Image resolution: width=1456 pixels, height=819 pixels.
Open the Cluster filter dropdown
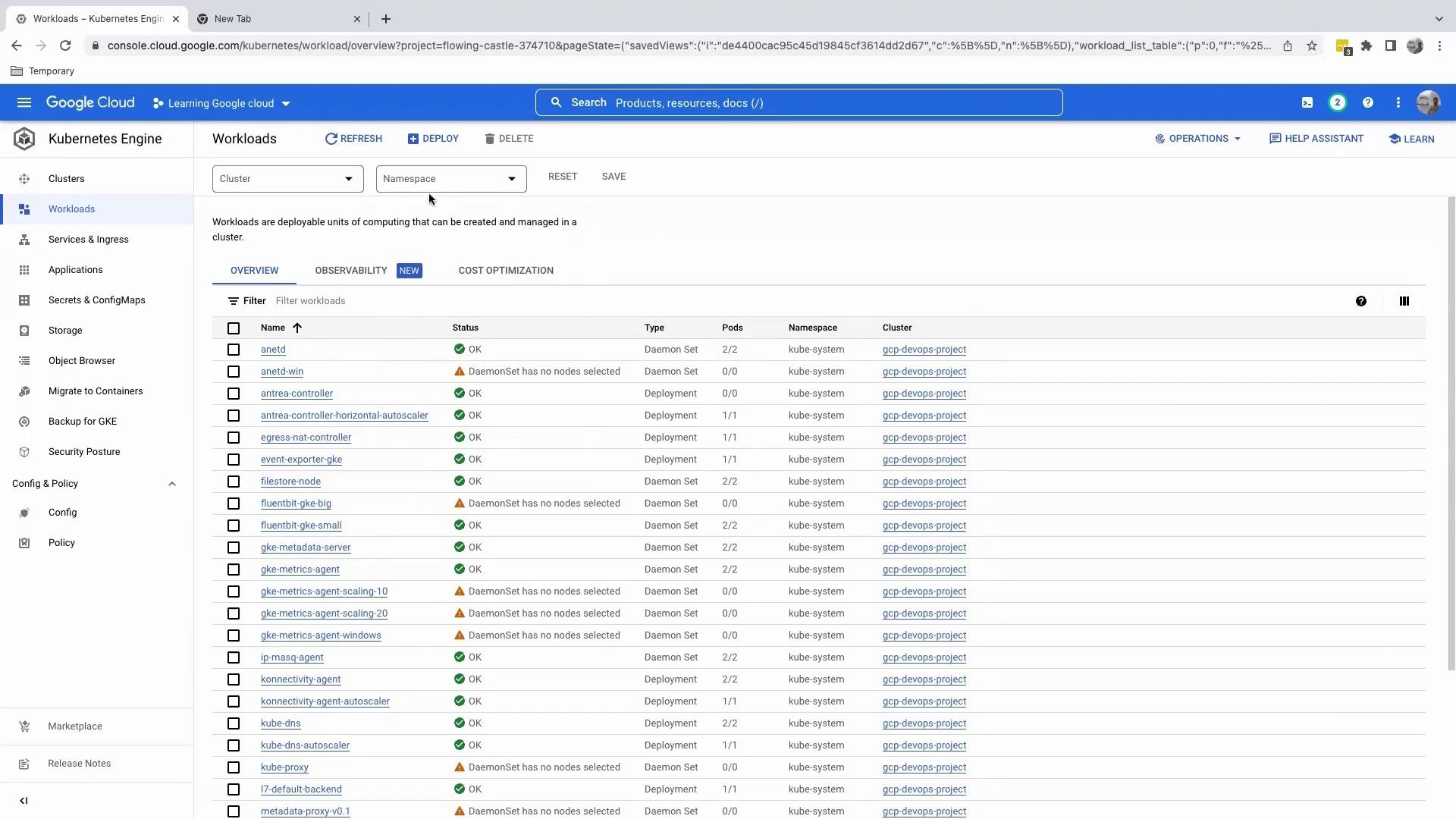(287, 179)
